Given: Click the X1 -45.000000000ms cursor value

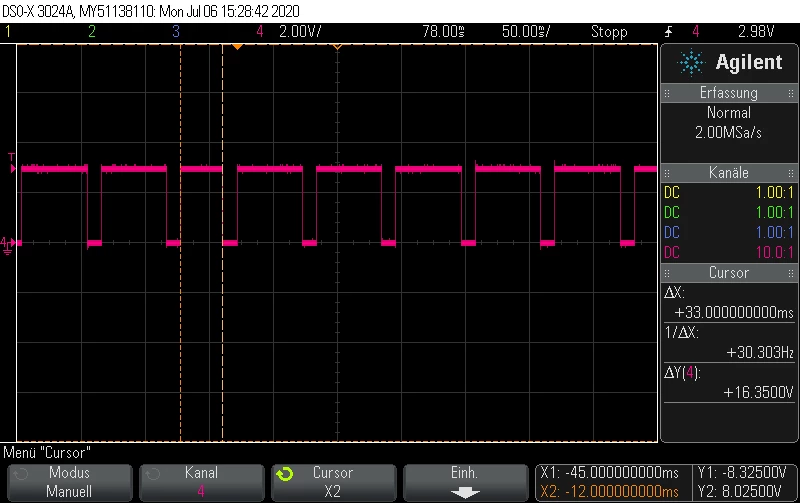Looking at the screenshot, I should click(609, 472).
